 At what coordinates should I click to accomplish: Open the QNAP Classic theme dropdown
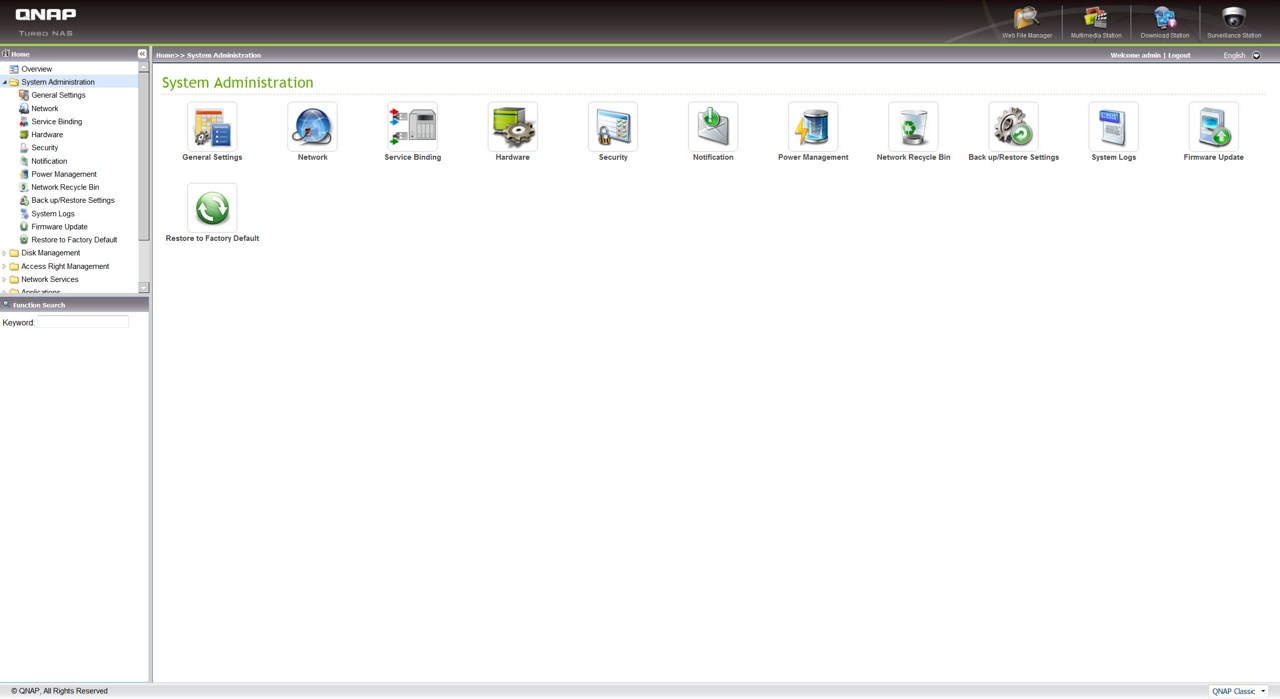point(1239,691)
